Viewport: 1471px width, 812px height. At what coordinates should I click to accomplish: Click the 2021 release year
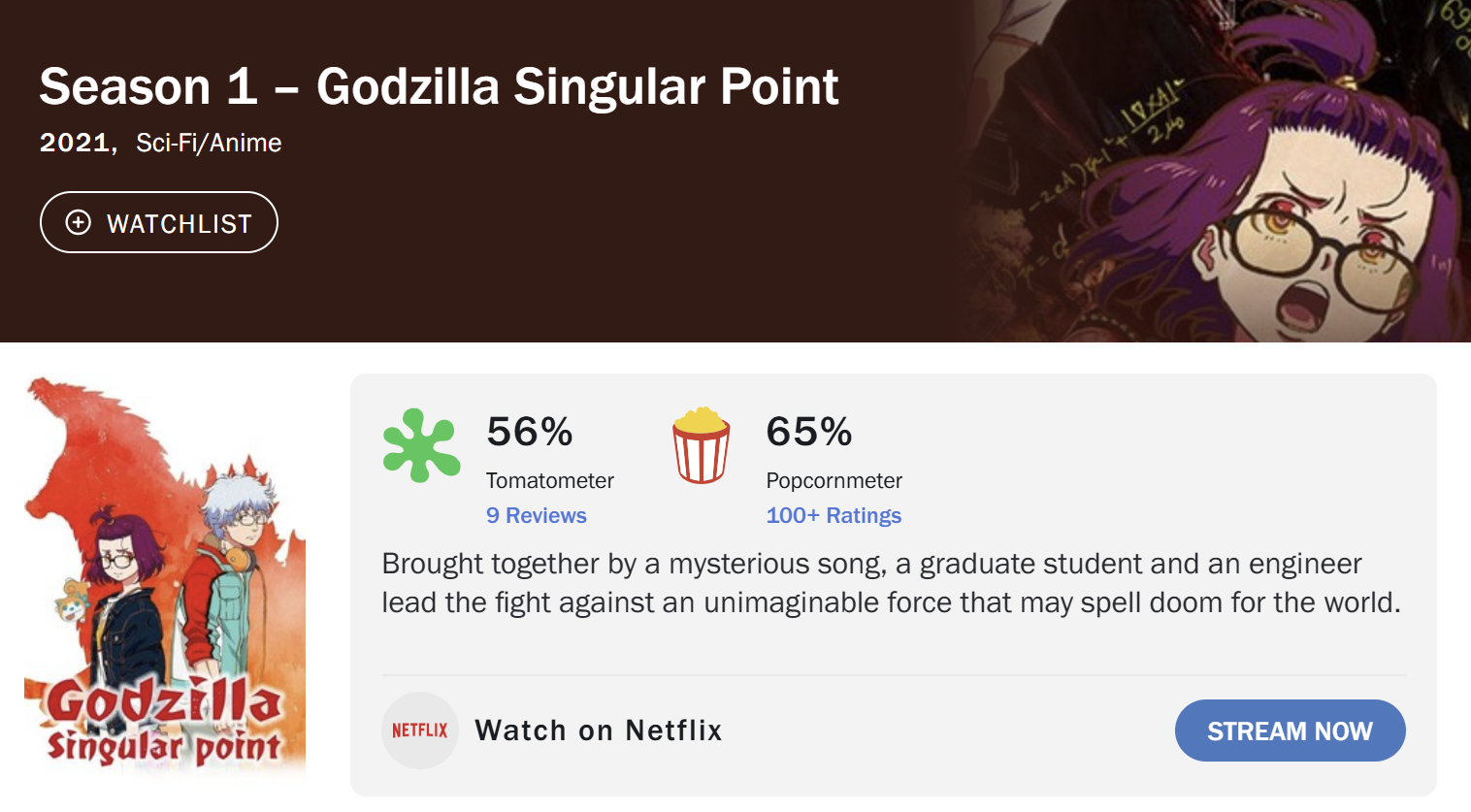tap(74, 144)
